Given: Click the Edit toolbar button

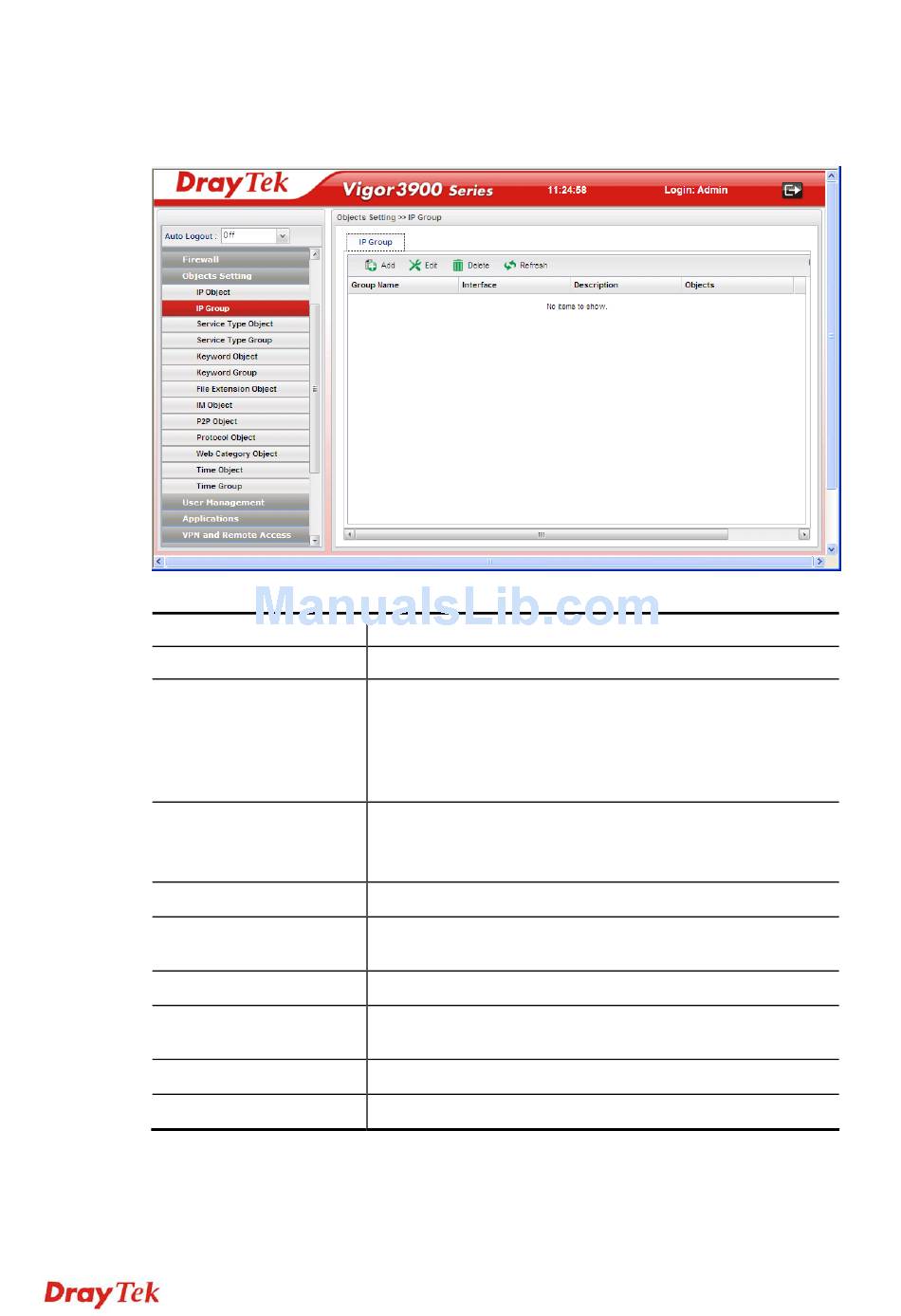Looking at the screenshot, I should pyautogui.click(x=423, y=266).
